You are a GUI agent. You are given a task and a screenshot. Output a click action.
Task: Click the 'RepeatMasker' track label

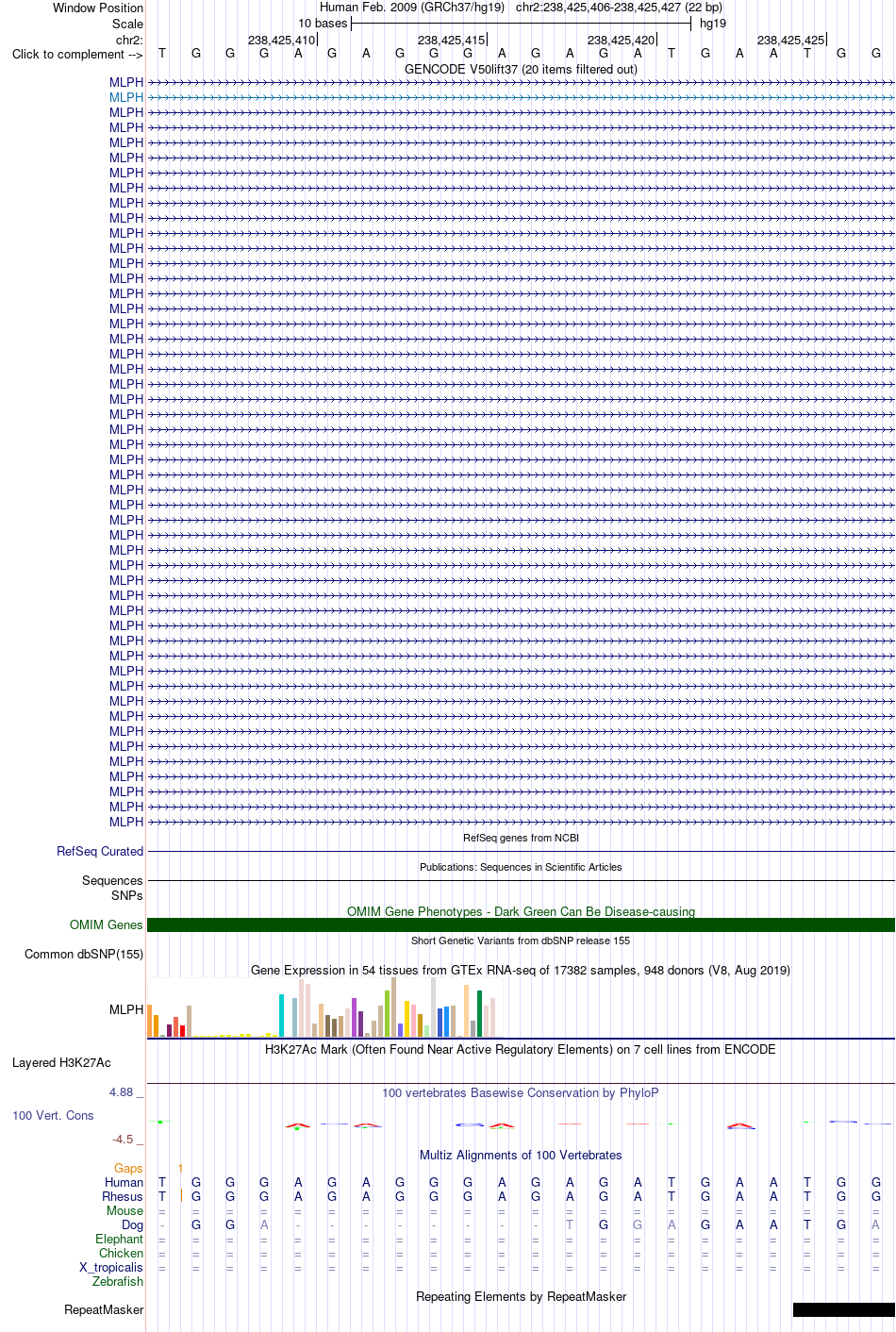(104, 1309)
